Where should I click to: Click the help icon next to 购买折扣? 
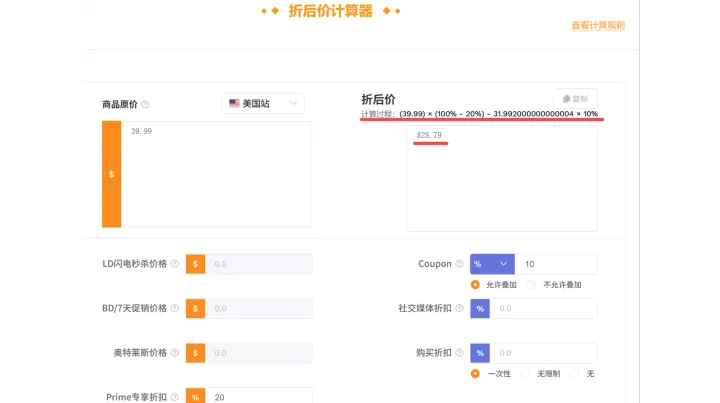pos(459,353)
